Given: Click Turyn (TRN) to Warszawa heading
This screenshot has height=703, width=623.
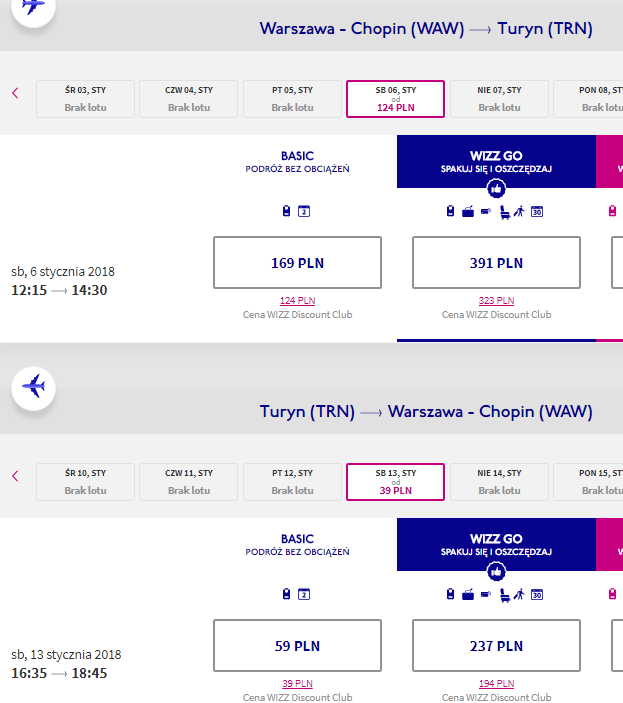Looking at the screenshot, I should point(426,412).
